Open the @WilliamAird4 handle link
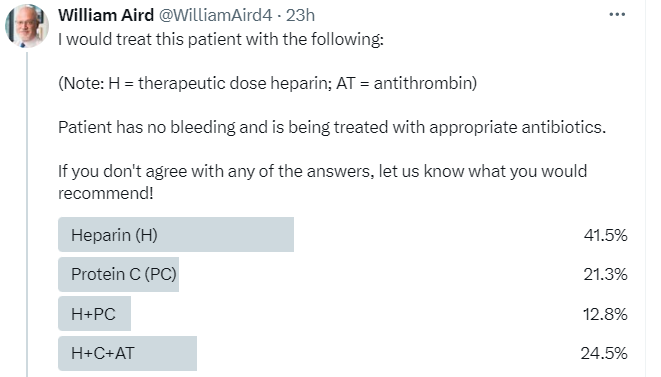This screenshot has height=377, width=661. click(215, 15)
